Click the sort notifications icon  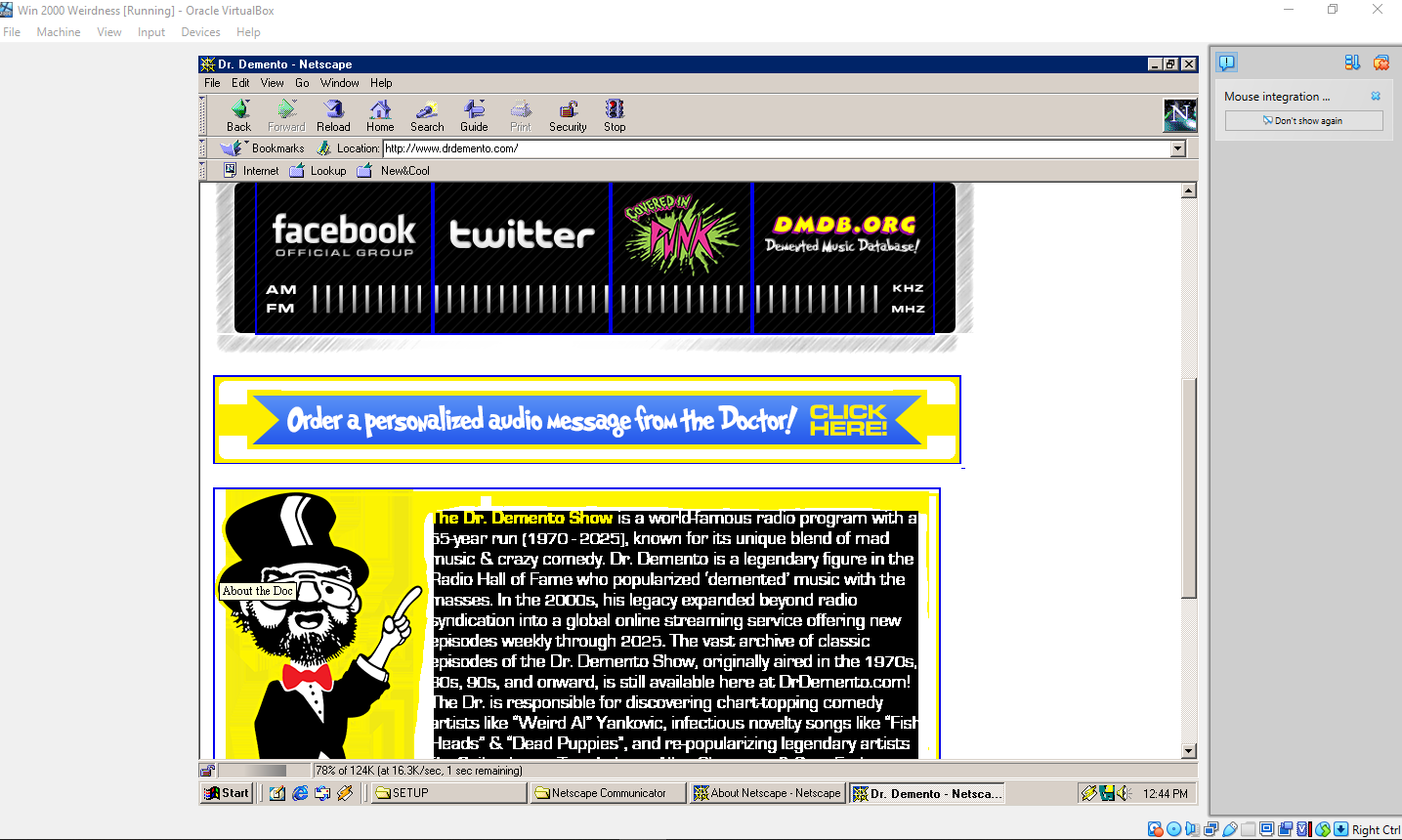(1352, 63)
